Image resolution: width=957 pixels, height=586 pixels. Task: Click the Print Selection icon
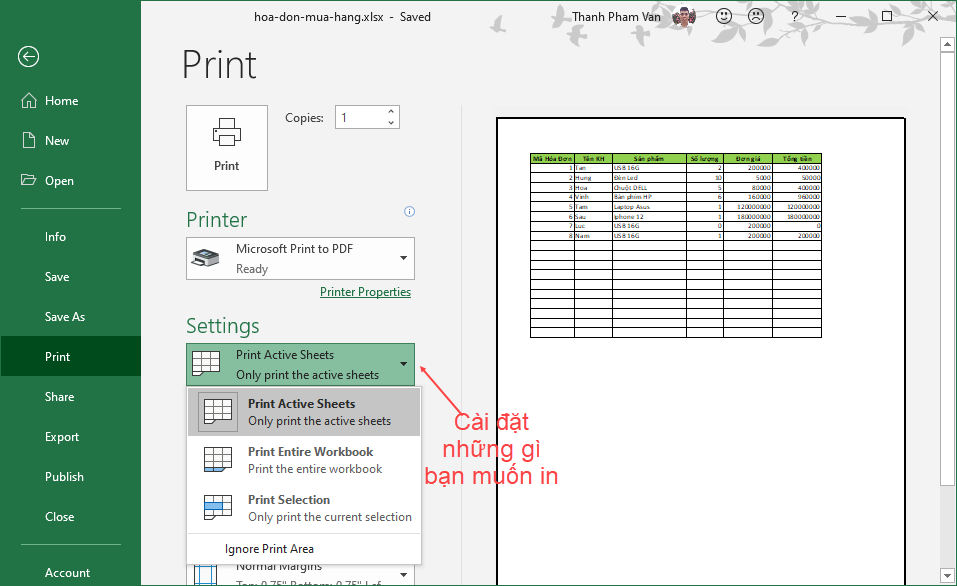pyautogui.click(x=218, y=507)
